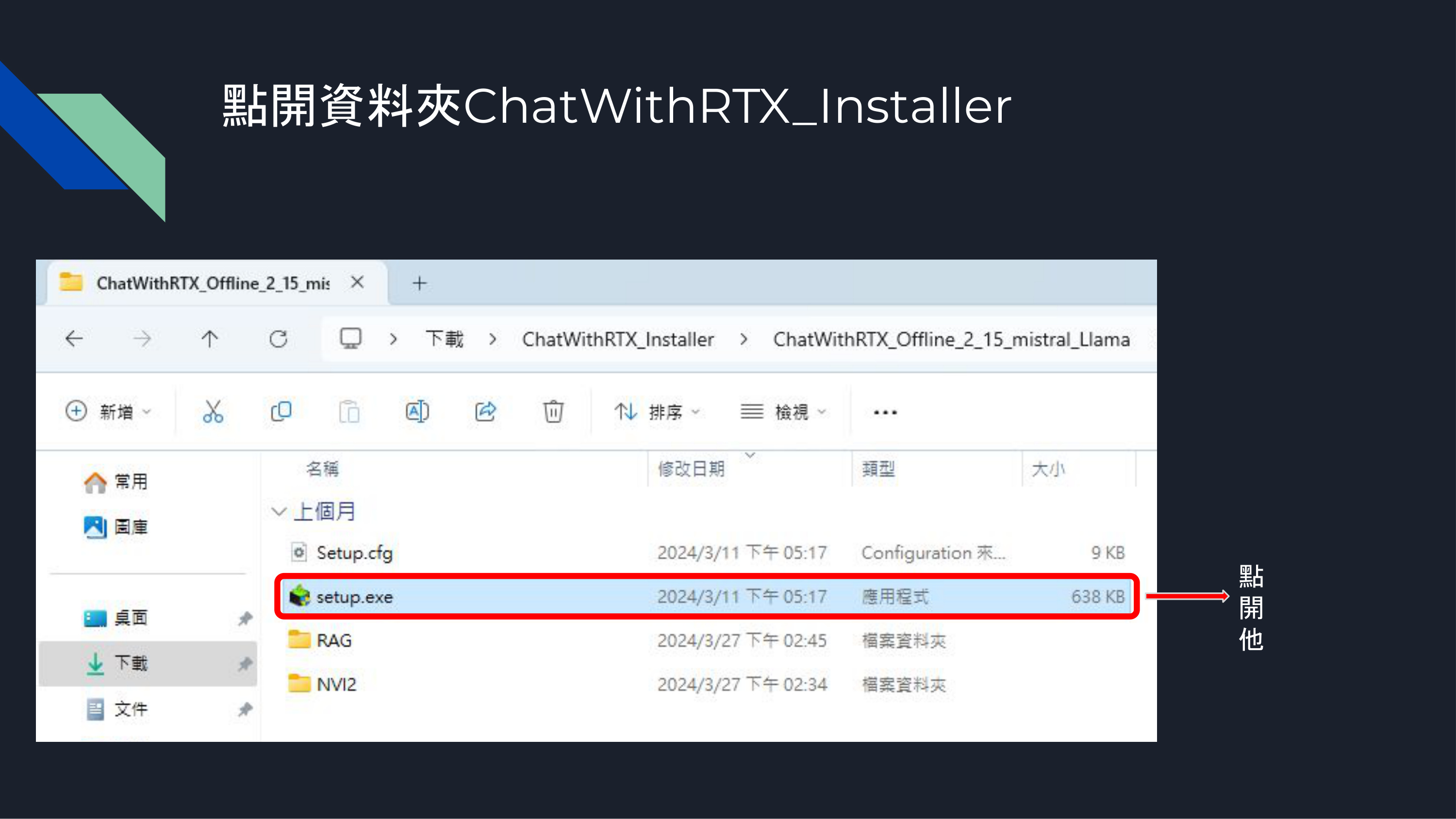Image resolution: width=1456 pixels, height=819 pixels.
Task: Expand chevron after 下載 in address bar
Action: [x=493, y=339]
